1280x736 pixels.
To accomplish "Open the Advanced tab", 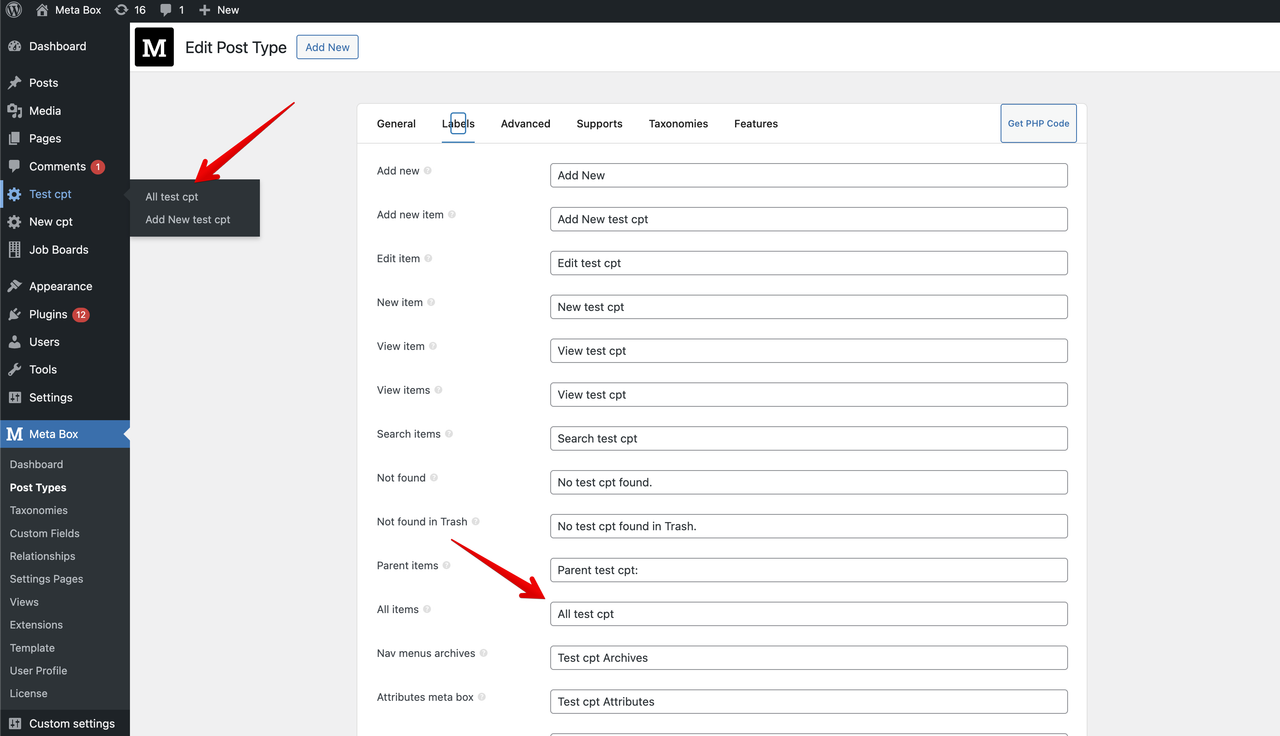I will coord(526,124).
